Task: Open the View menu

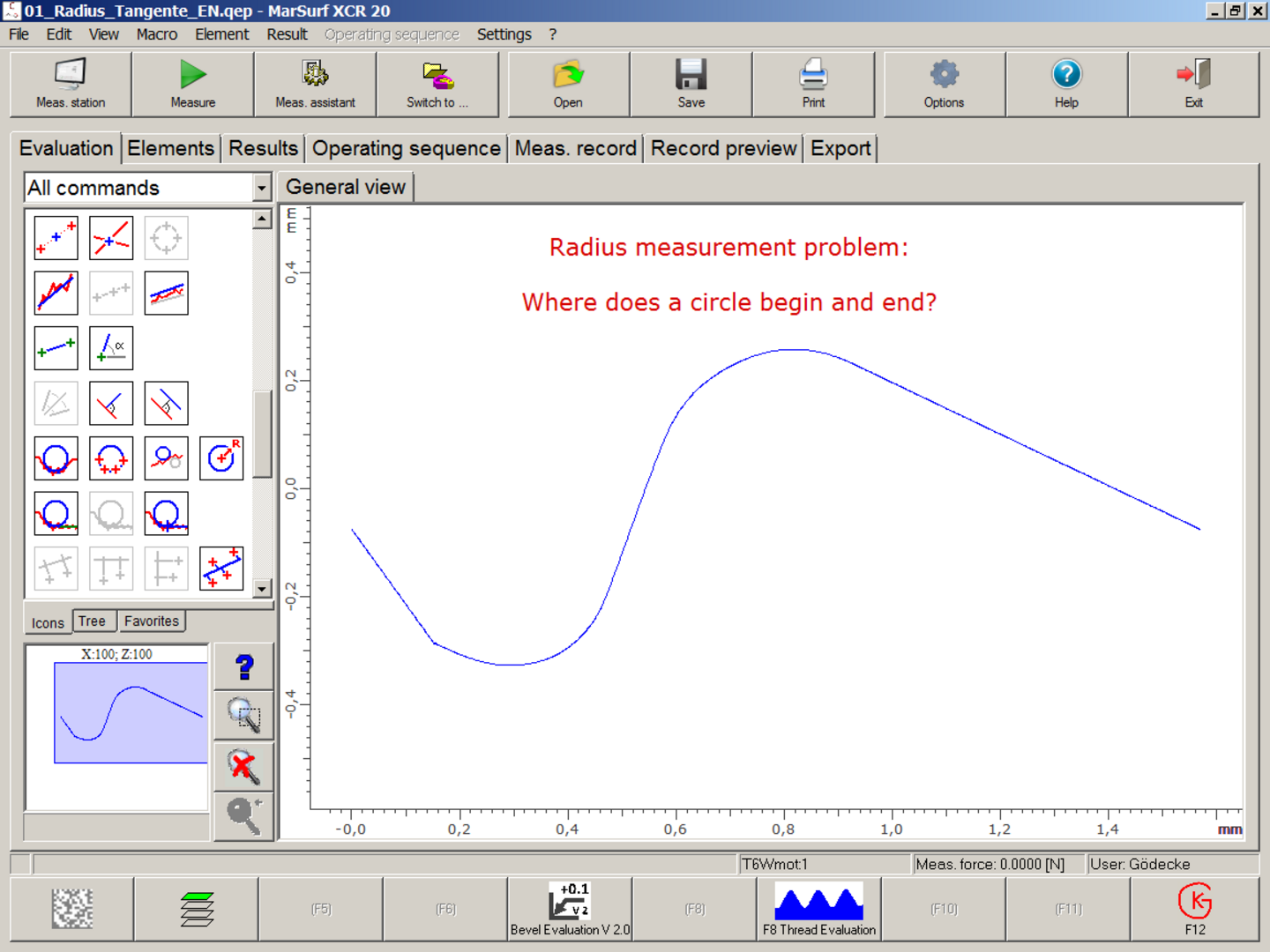Action: 104,34
